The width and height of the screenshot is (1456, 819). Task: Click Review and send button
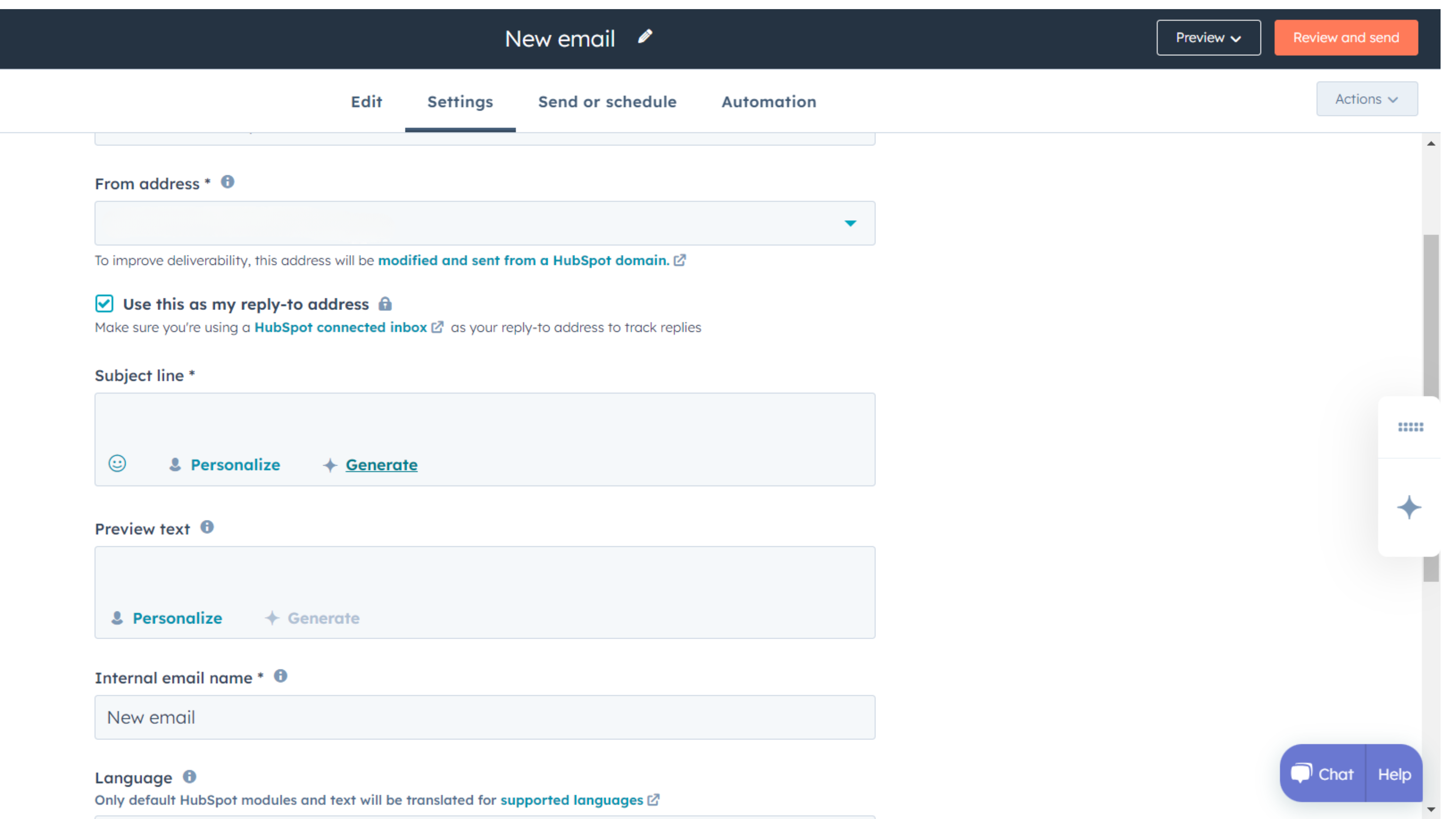click(1346, 38)
